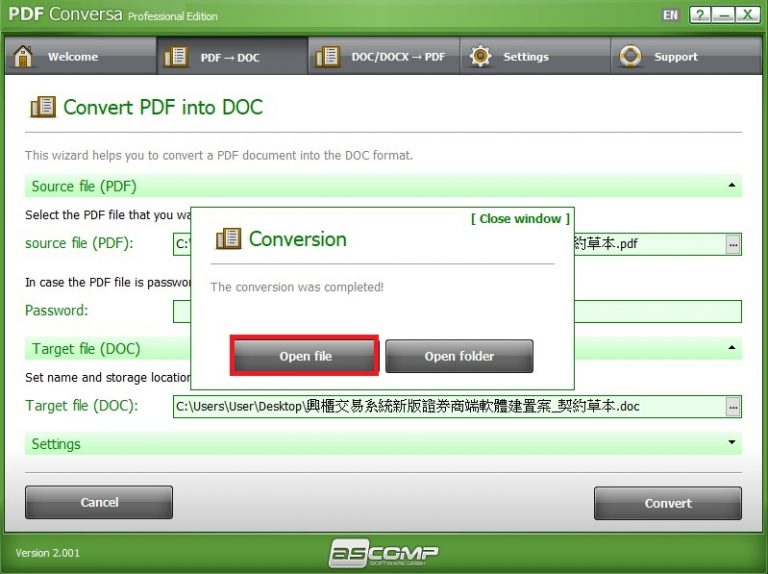The height and width of the screenshot is (574, 768).
Task: Close the Conversion dialog via Close window
Action: point(520,218)
